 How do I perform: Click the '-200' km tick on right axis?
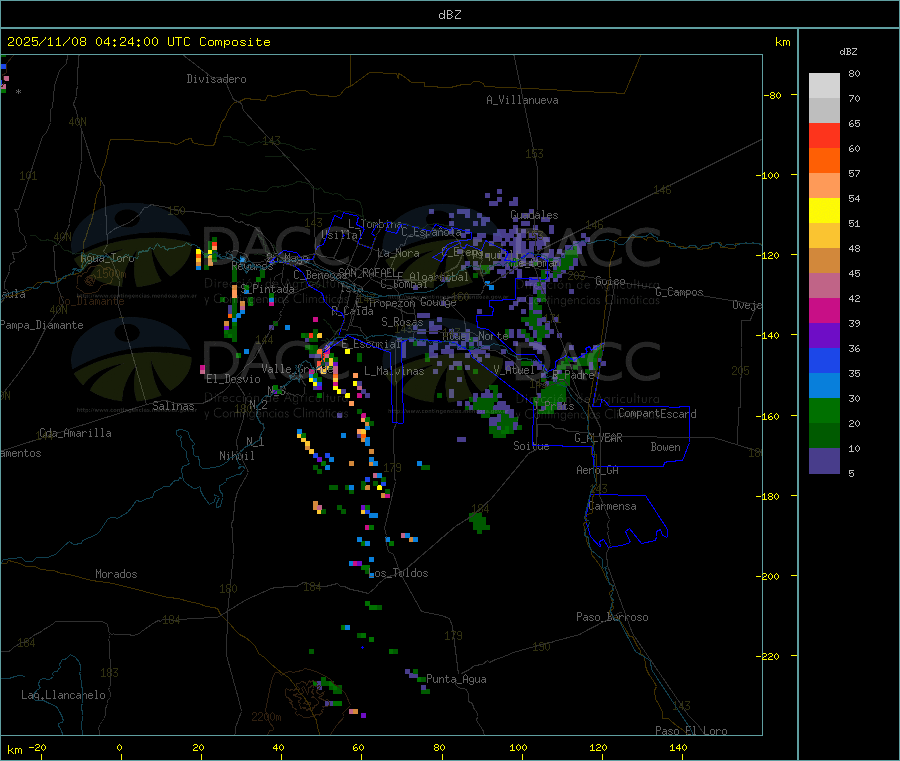pos(770,576)
